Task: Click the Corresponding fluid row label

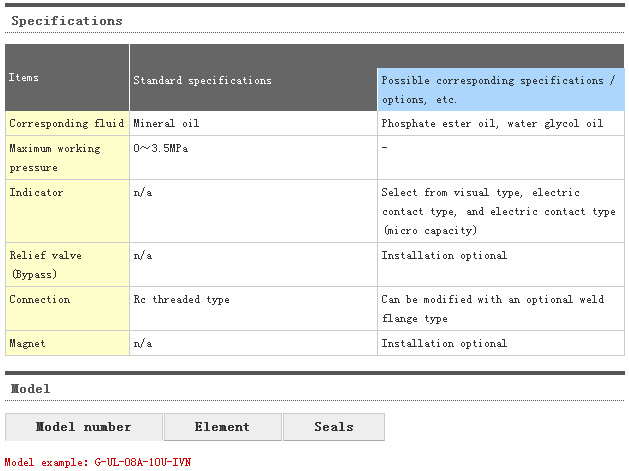Action: [67, 123]
